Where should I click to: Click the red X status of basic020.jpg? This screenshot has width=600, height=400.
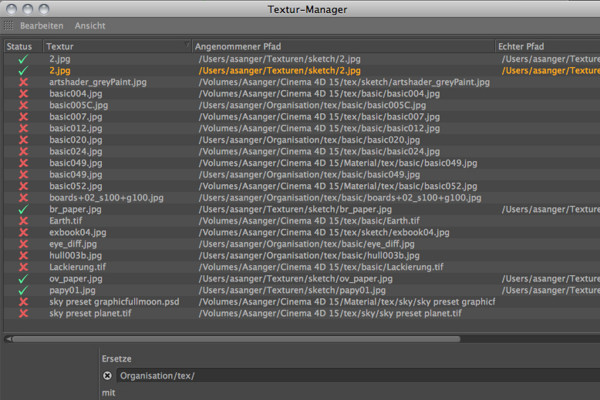point(23,140)
